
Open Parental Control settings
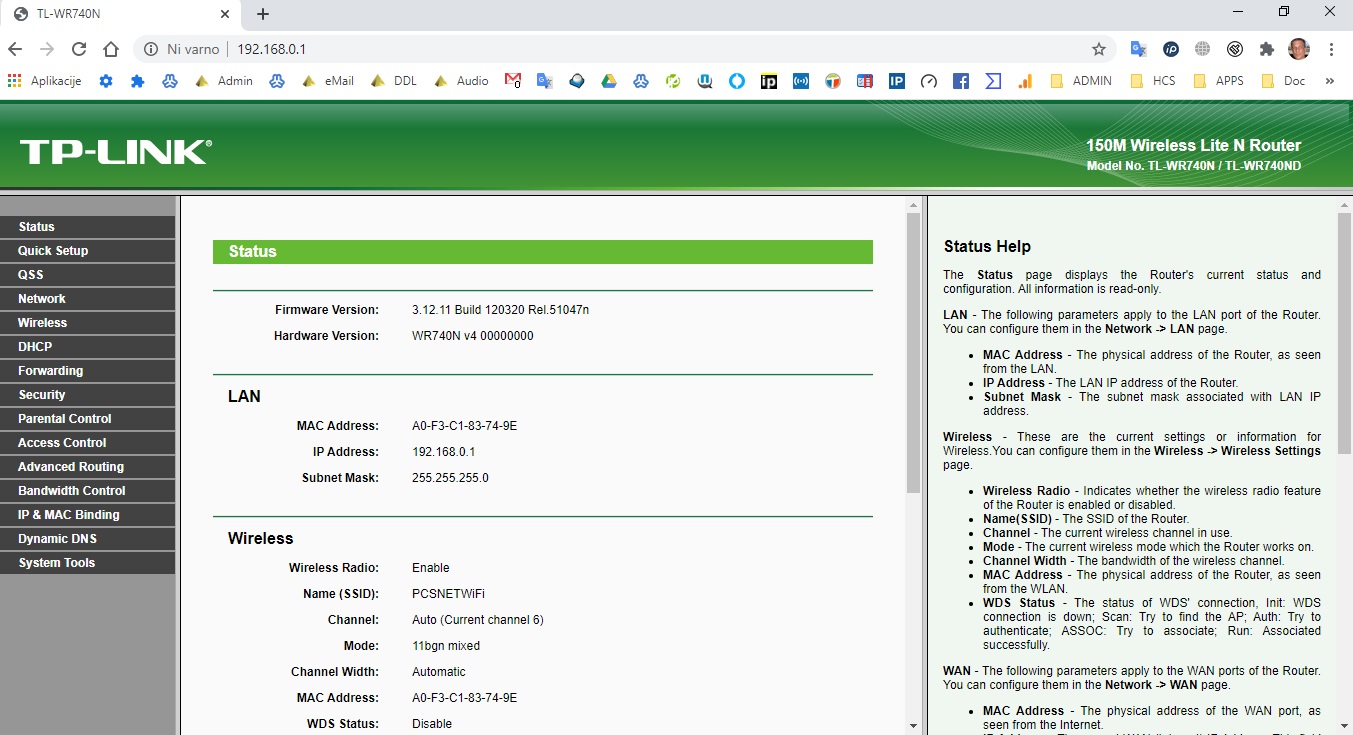pyautogui.click(x=87, y=419)
